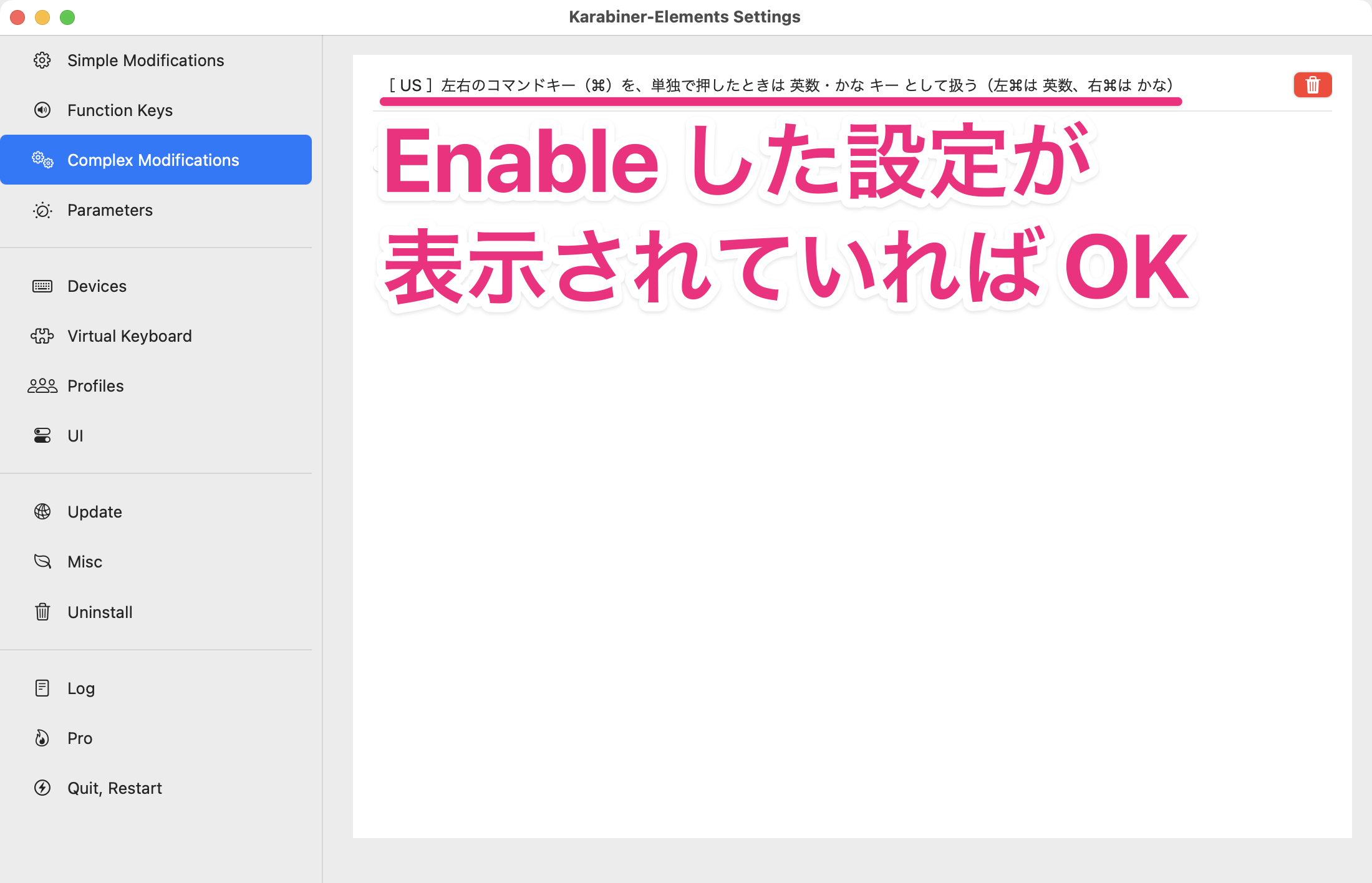The height and width of the screenshot is (883, 1372).
Task: Select the Pro flame icon
Action: (42, 738)
